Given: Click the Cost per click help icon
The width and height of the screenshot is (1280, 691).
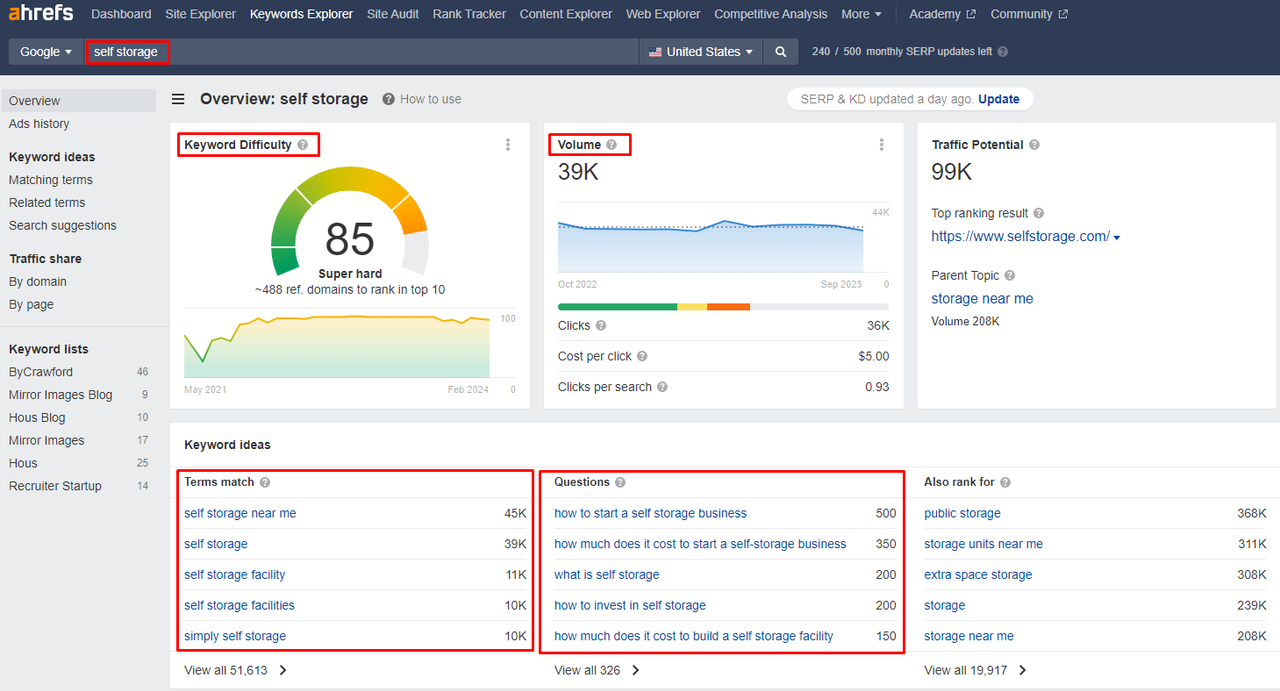Looking at the screenshot, I should [x=642, y=356].
